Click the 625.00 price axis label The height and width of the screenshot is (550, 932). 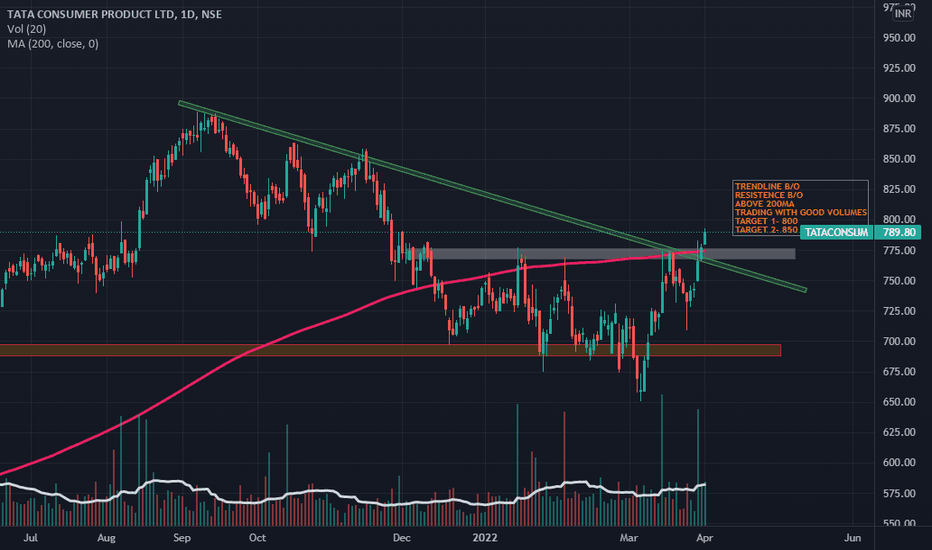899,432
